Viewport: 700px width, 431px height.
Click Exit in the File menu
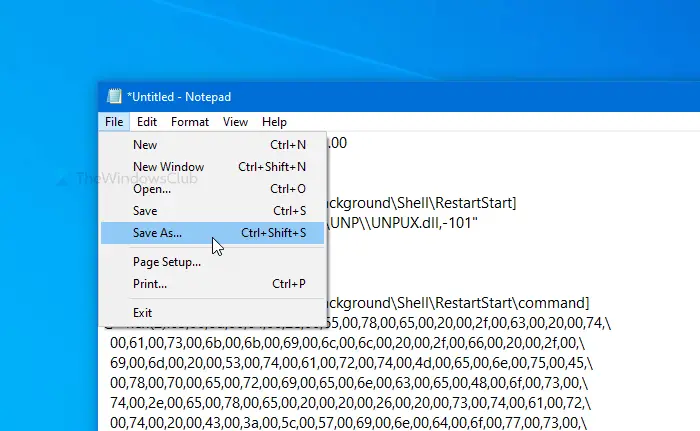pyautogui.click(x=212, y=313)
